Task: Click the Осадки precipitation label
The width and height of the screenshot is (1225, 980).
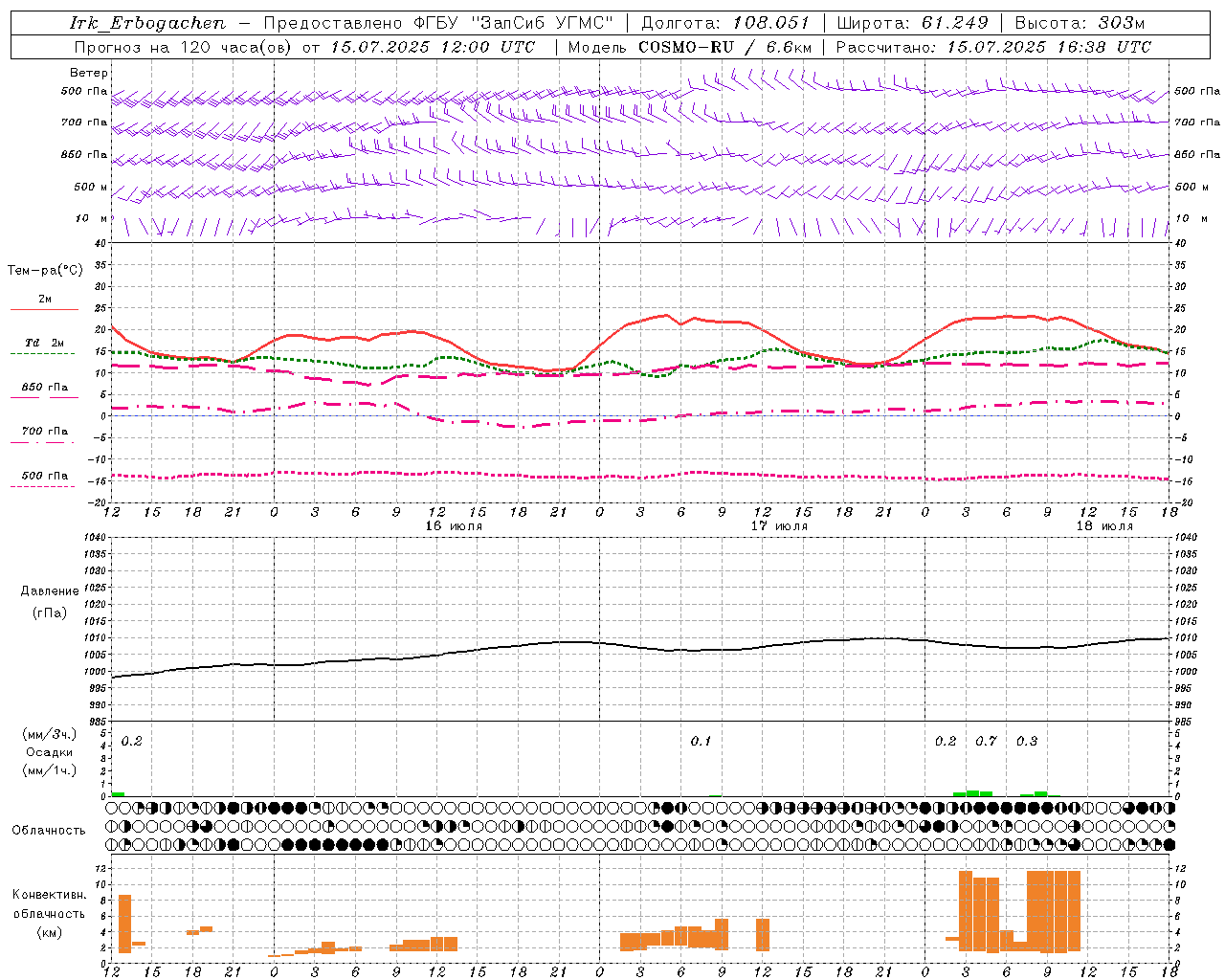Action: pos(50,752)
